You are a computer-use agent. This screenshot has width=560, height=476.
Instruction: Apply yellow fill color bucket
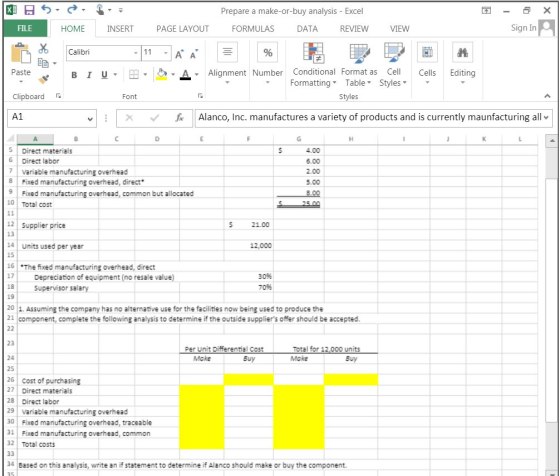pos(162,74)
